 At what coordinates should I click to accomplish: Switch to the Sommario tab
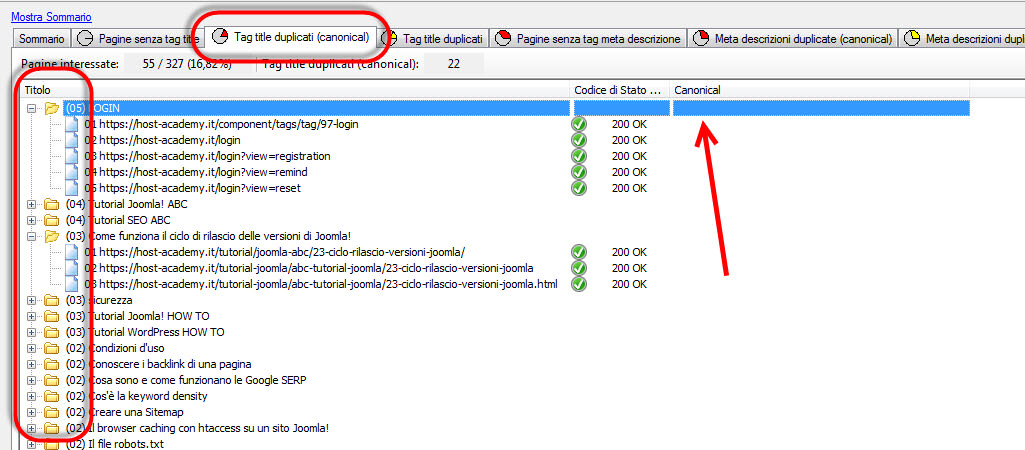[41, 39]
